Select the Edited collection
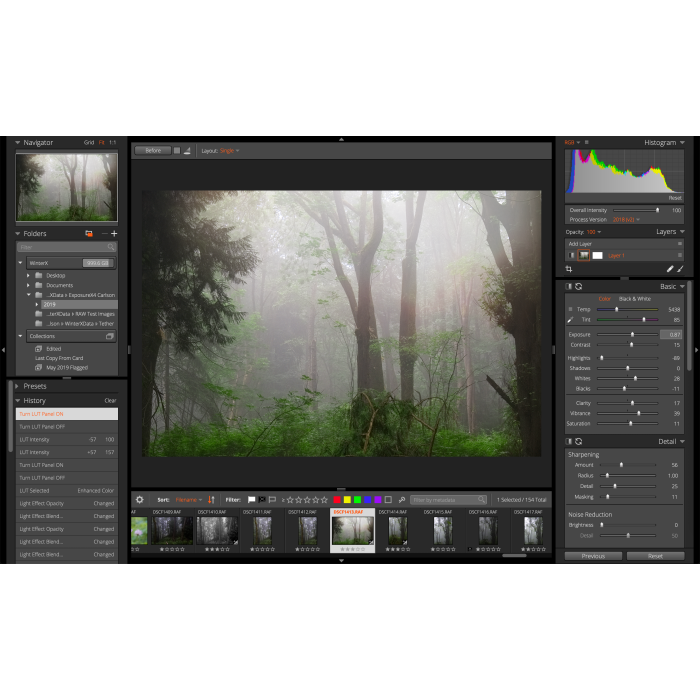The height and width of the screenshot is (700, 700). (x=54, y=349)
